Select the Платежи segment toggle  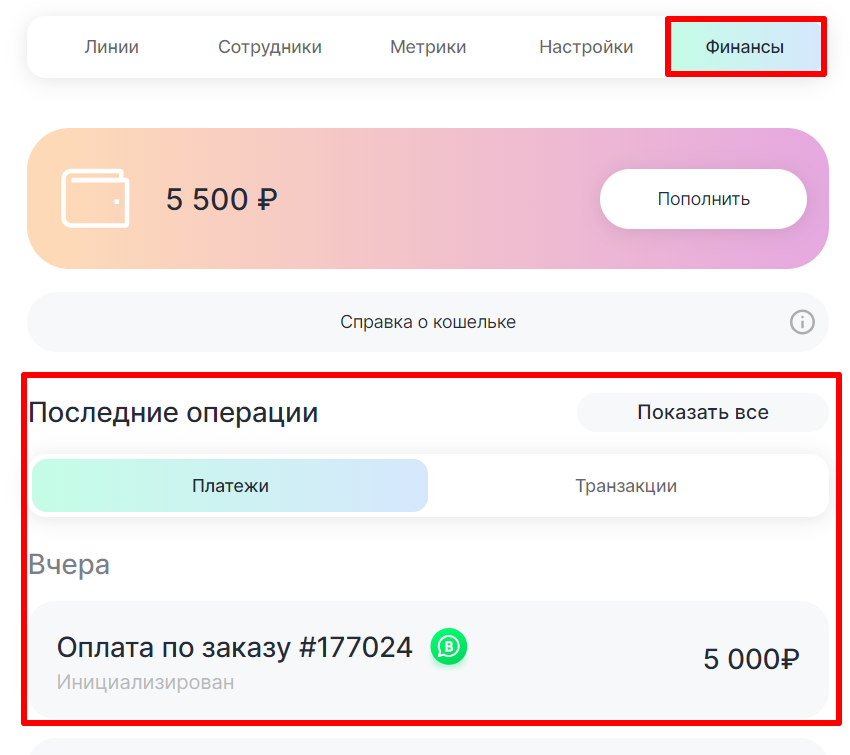coord(230,486)
